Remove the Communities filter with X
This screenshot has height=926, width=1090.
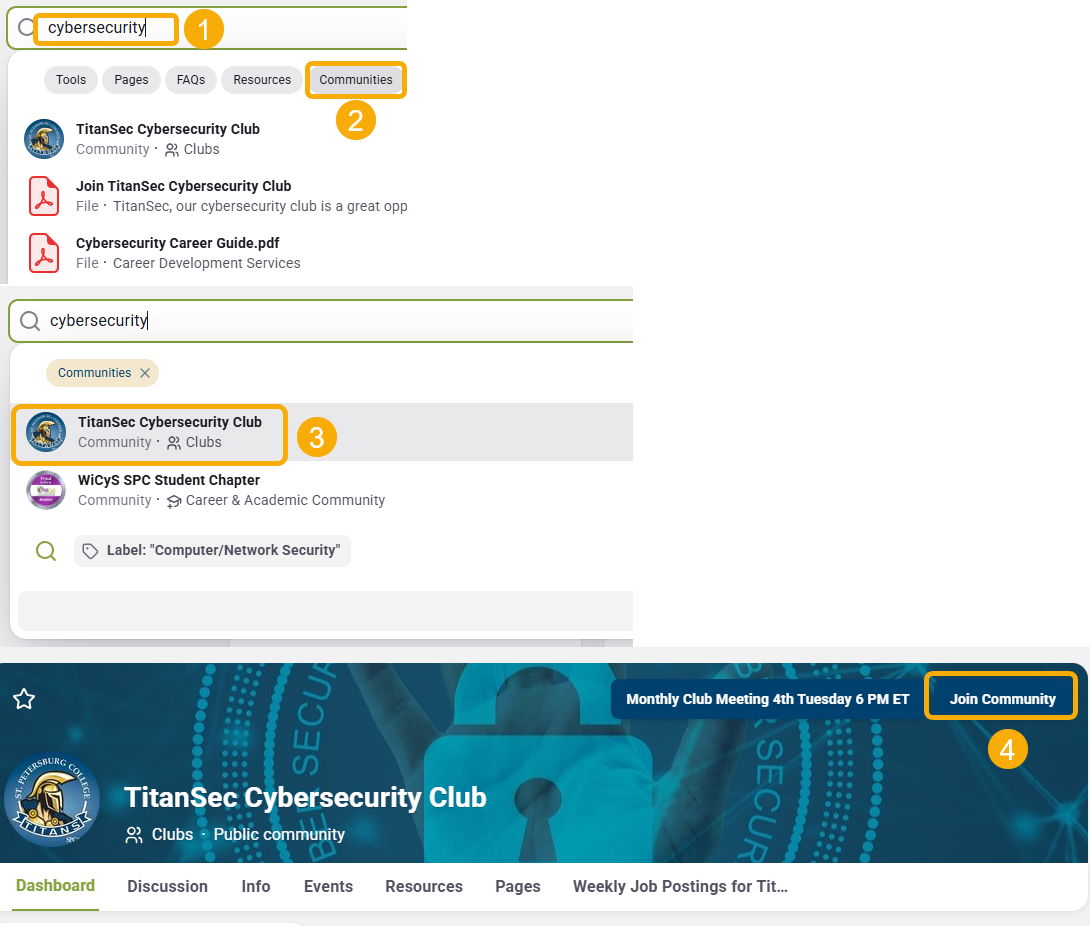pos(145,373)
